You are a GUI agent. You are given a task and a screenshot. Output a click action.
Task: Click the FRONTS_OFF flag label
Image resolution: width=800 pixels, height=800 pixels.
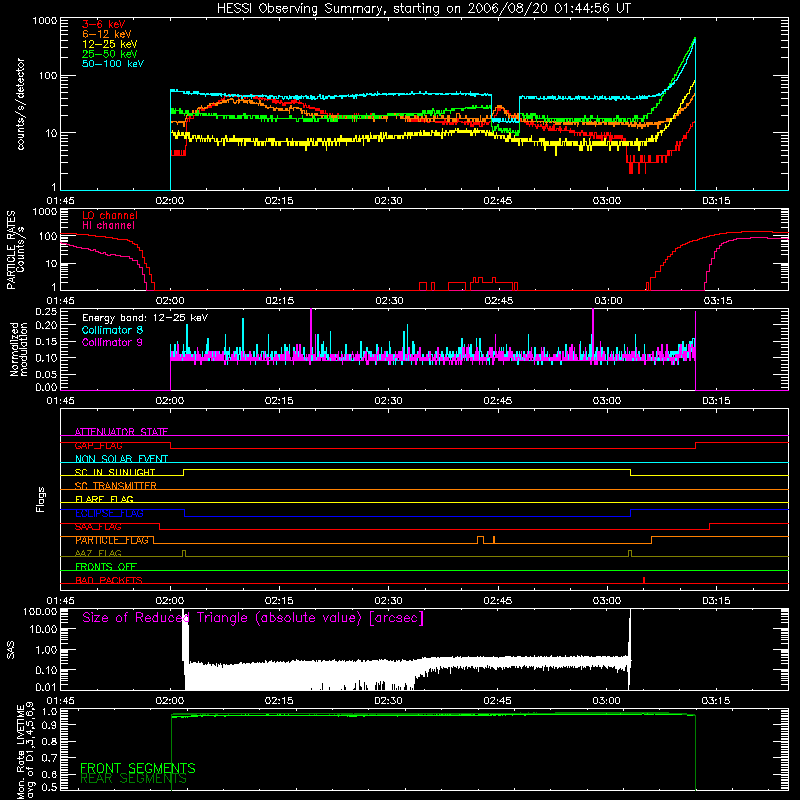pyautogui.click(x=106, y=567)
